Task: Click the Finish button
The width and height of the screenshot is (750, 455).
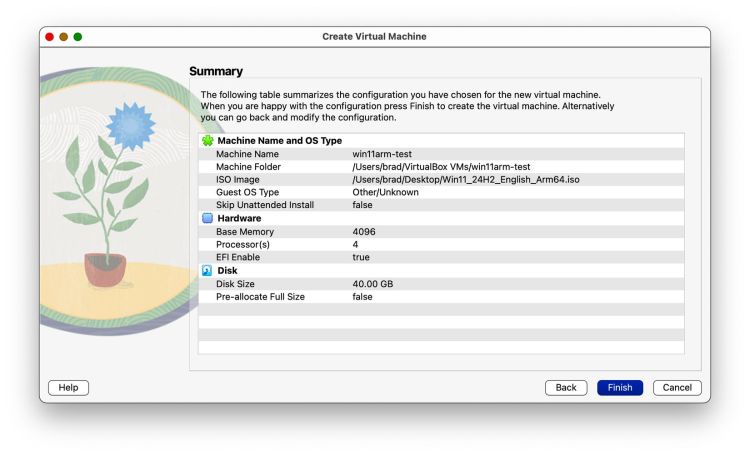Action: coord(619,388)
